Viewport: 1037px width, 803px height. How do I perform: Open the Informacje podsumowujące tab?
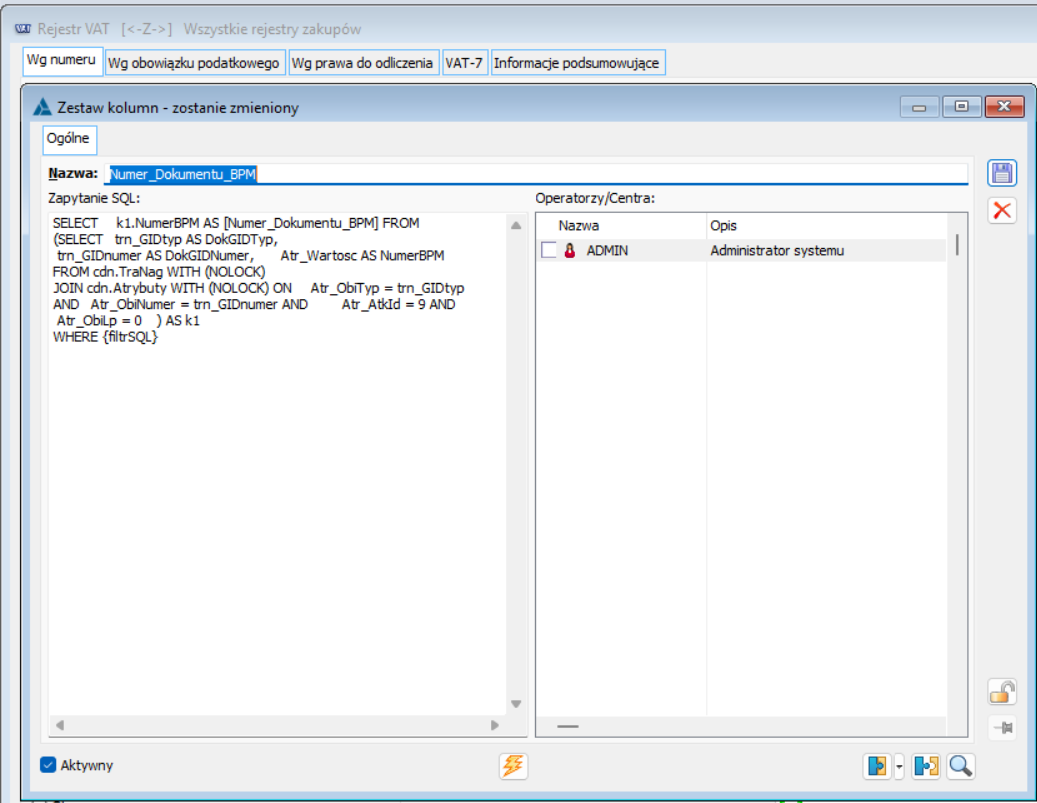point(577,63)
